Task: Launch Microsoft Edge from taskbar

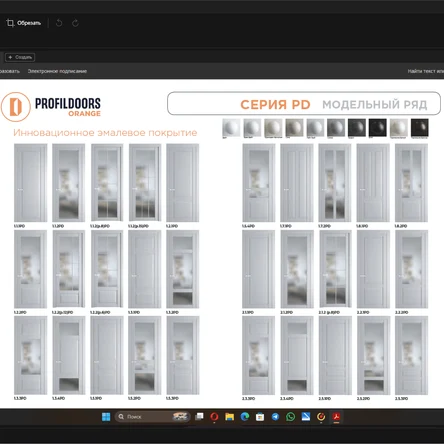Action: click(x=245, y=417)
